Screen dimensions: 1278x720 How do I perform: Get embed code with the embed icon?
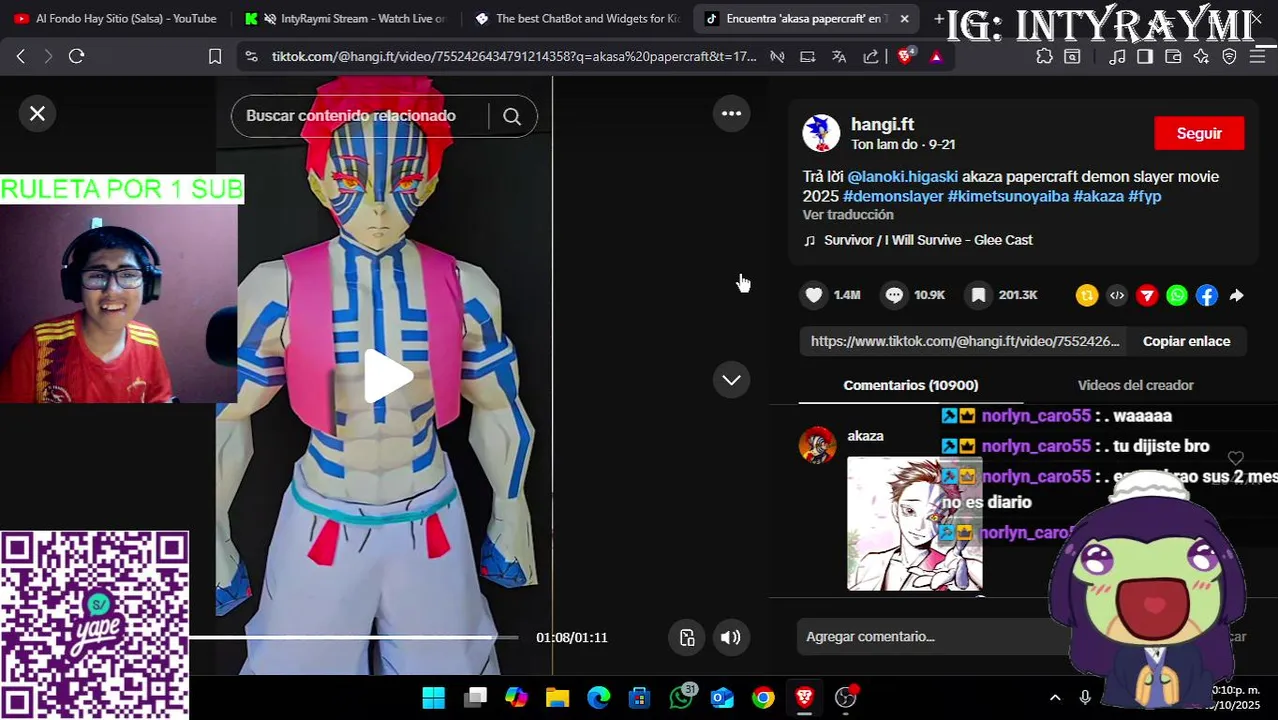(x=1117, y=295)
